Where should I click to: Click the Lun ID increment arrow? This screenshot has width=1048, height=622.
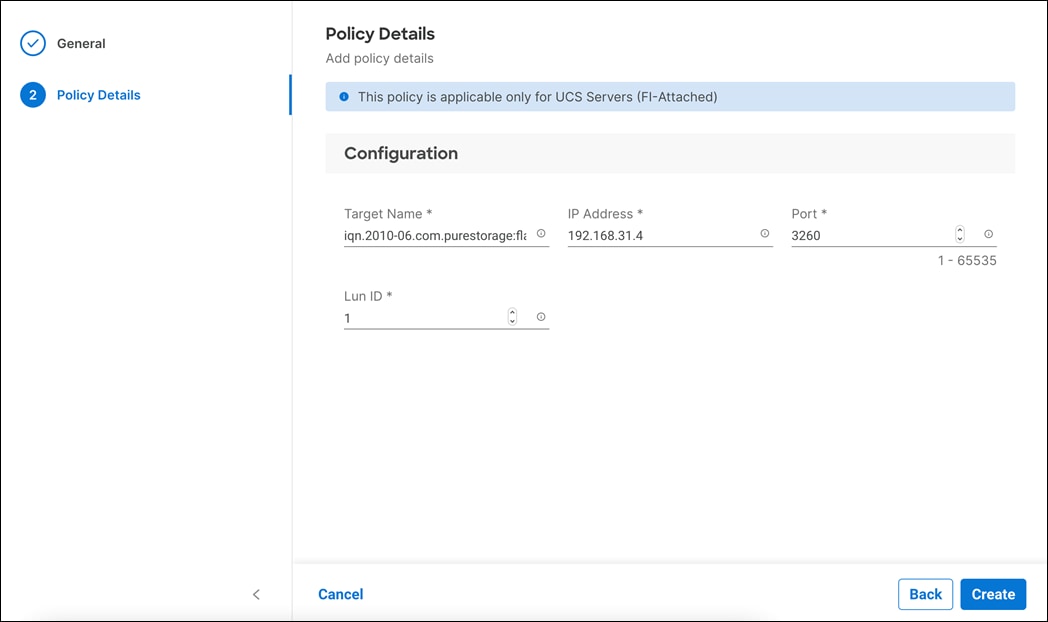click(x=512, y=312)
